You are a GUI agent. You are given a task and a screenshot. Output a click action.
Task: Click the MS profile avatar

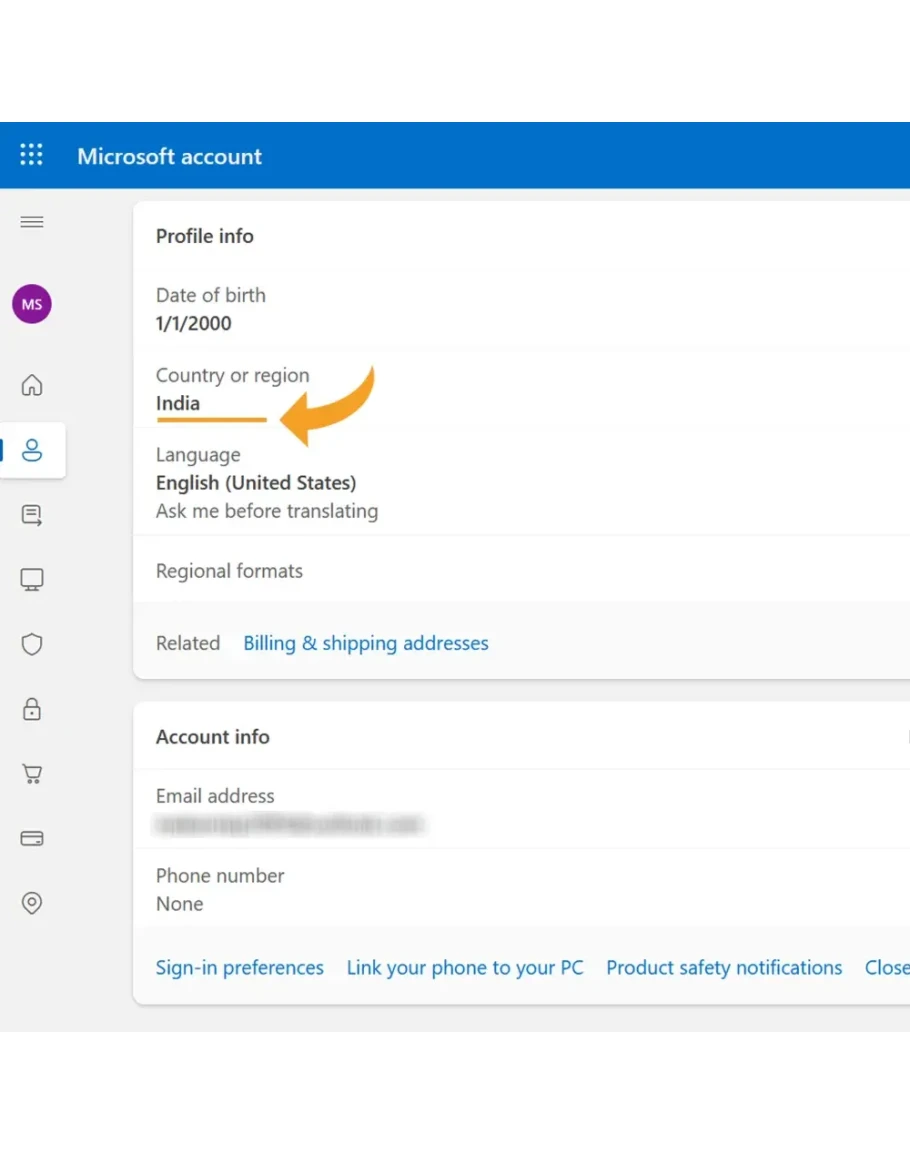32,304
